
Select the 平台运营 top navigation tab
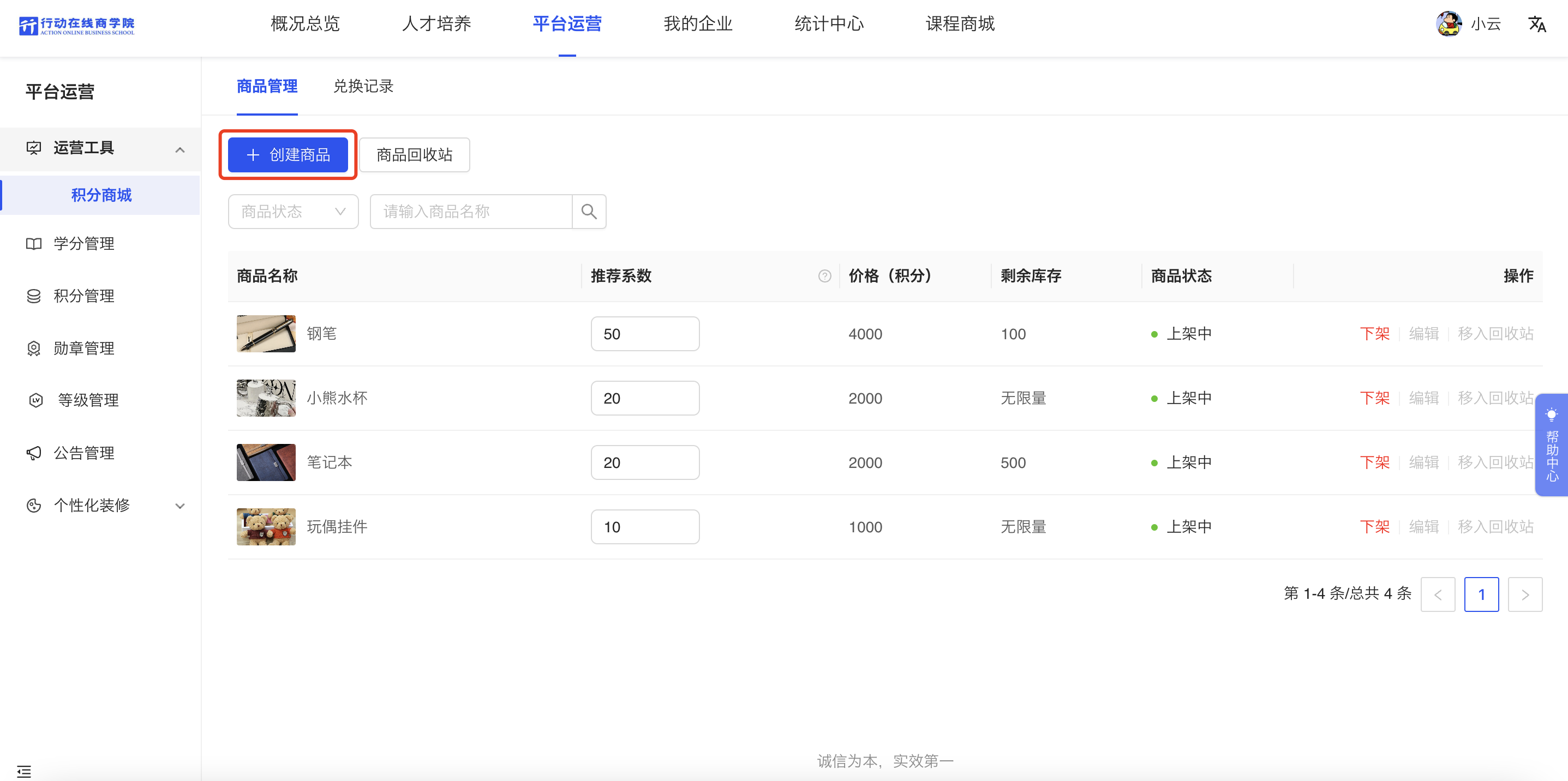pos(567,23)
